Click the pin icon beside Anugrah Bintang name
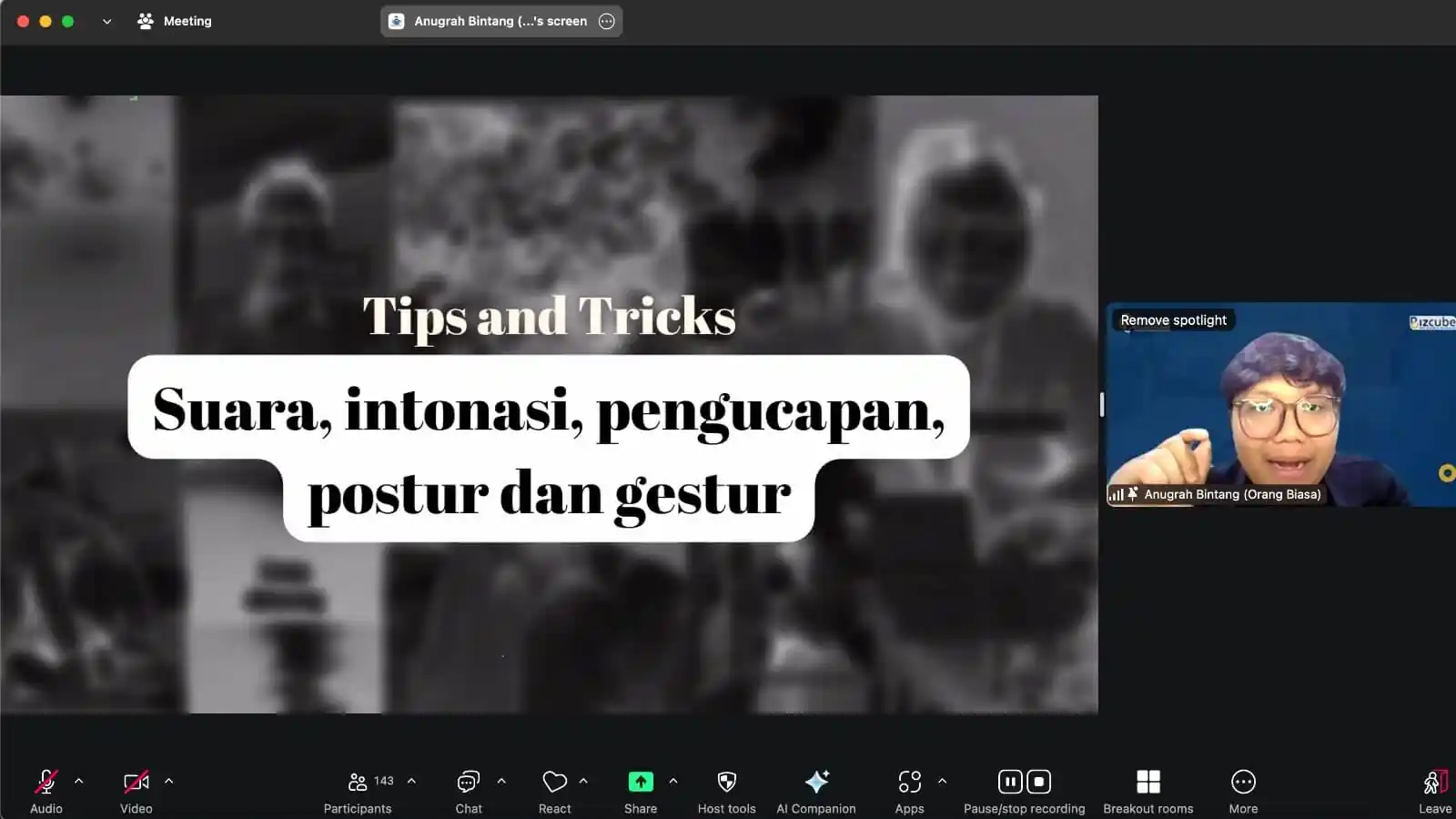Screen dimensions: 1456x819 1132,494
